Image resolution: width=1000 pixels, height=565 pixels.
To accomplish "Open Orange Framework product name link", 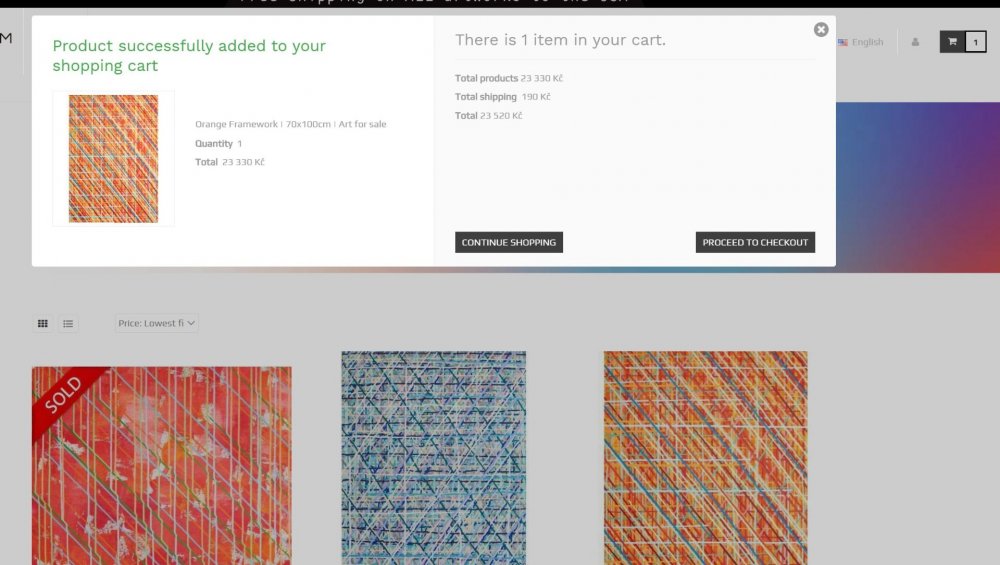I will click(291, 124).
